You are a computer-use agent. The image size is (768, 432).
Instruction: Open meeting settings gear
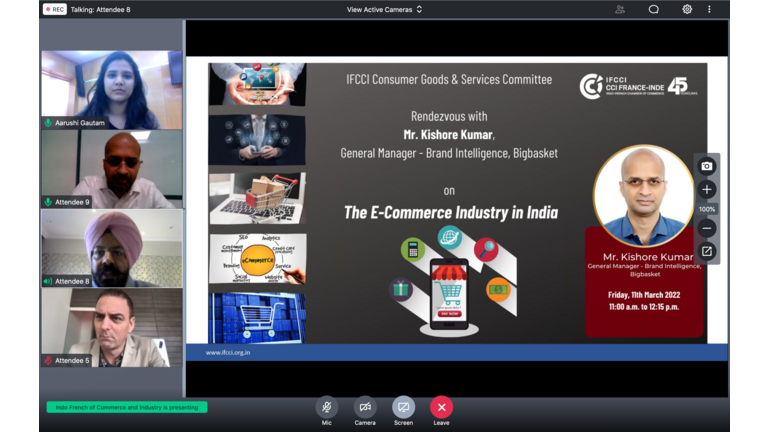click(x=687, y=9)
